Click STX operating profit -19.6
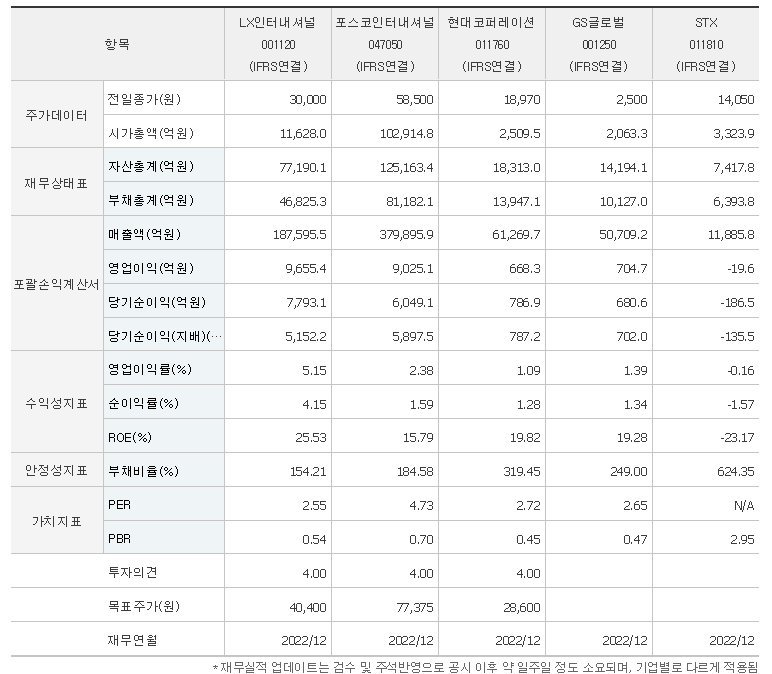The height and width of the screenshot is (674, 772). coord(740,269)
